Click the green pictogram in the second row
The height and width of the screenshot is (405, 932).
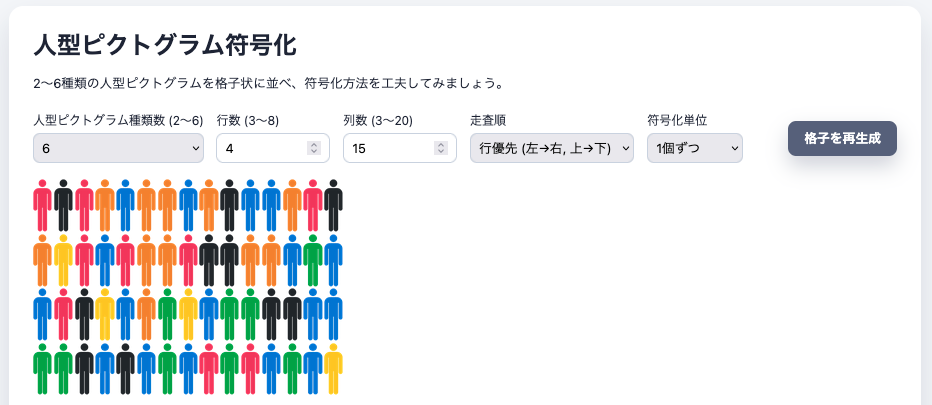point(312,261)
